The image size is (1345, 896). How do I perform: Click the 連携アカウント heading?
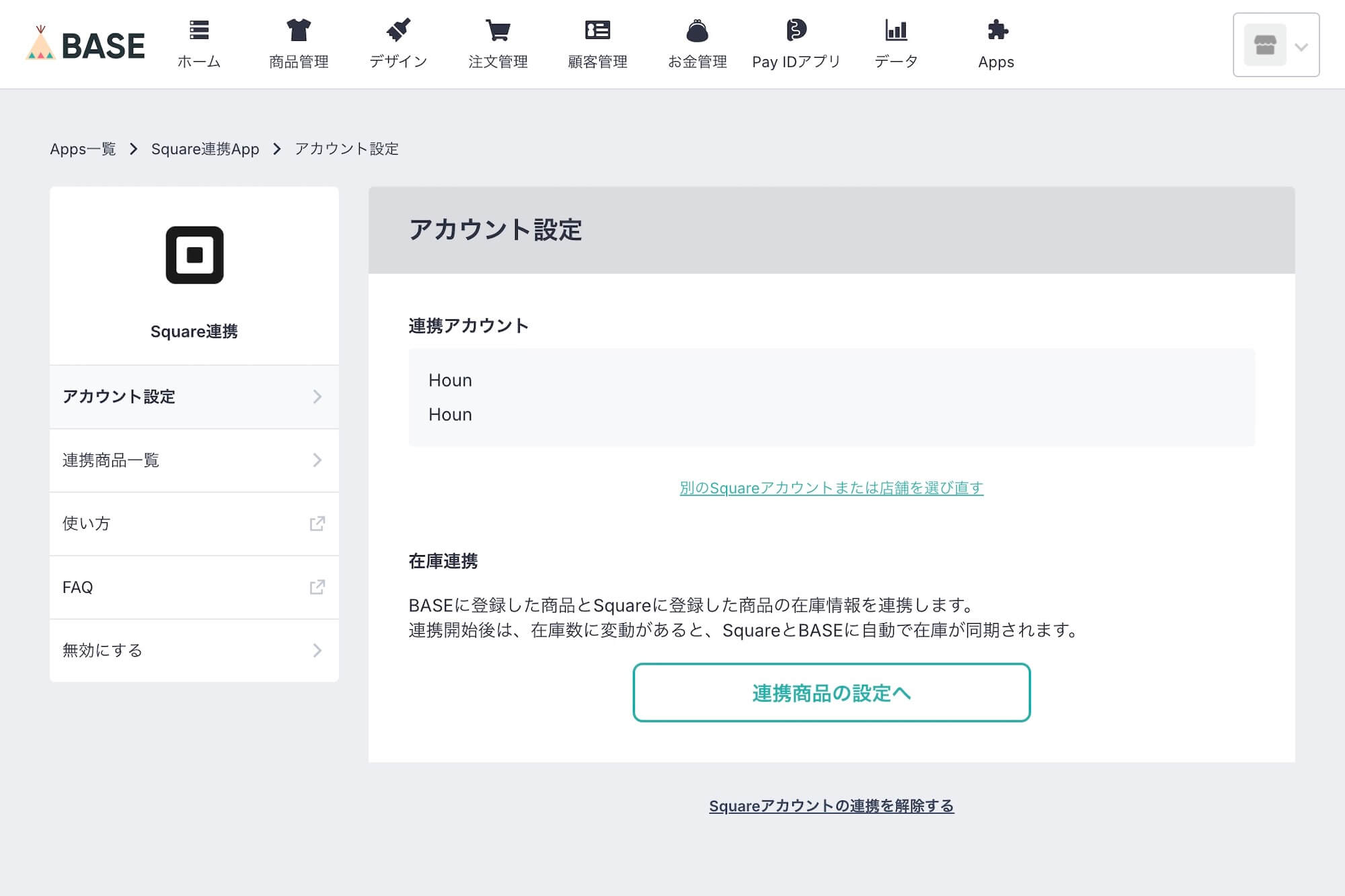click(x=469, y=326)
